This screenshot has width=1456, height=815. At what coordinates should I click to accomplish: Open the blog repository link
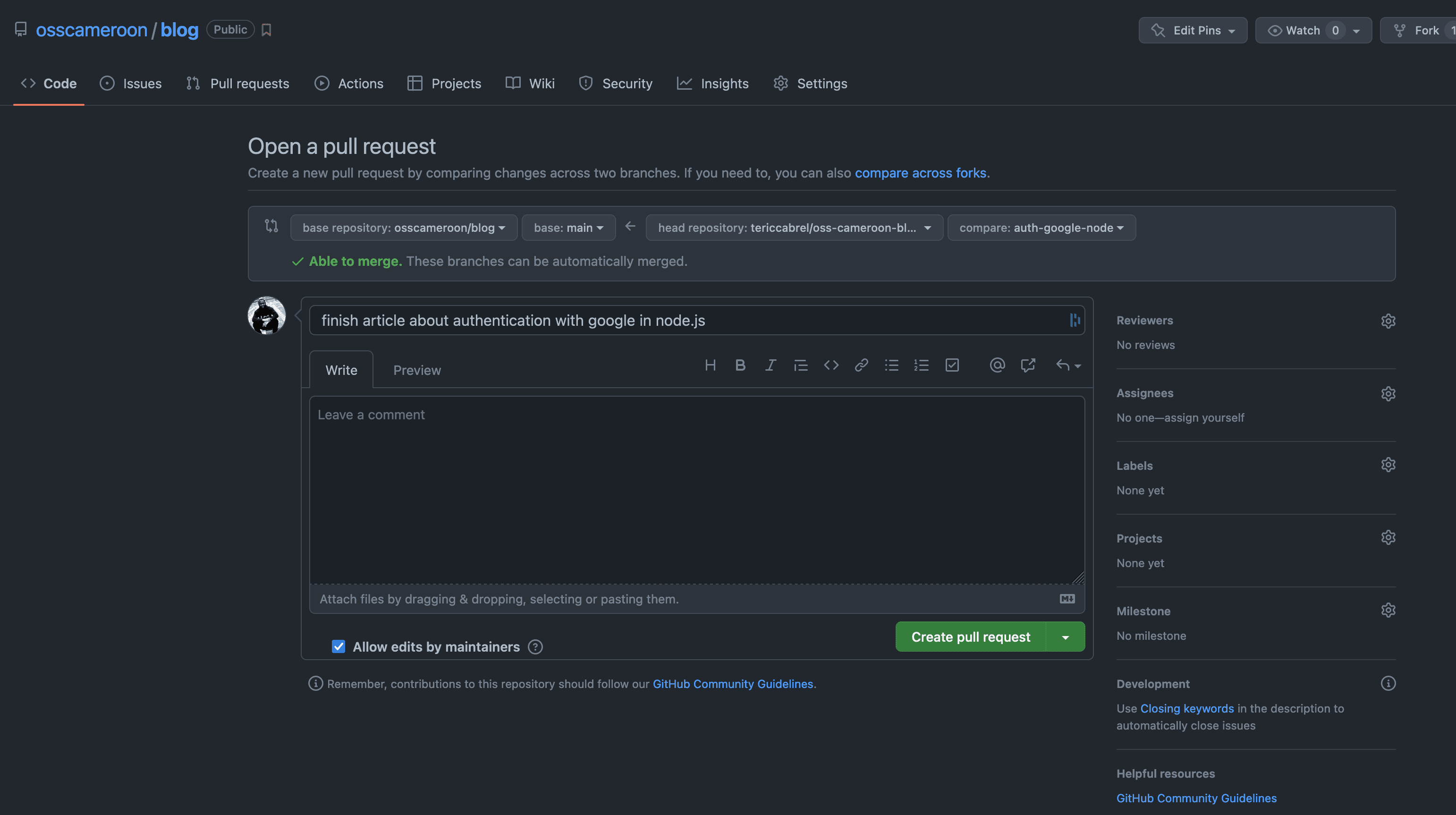[179, 30]
